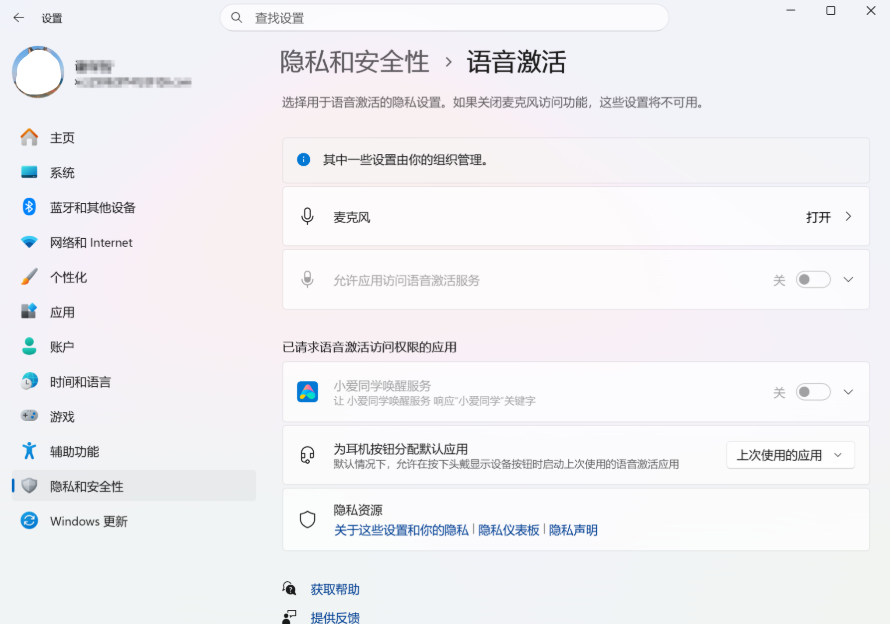The image size is (891, 624).
Task: Click the Windows 更新 sync icon
Action: click(29, 521)
